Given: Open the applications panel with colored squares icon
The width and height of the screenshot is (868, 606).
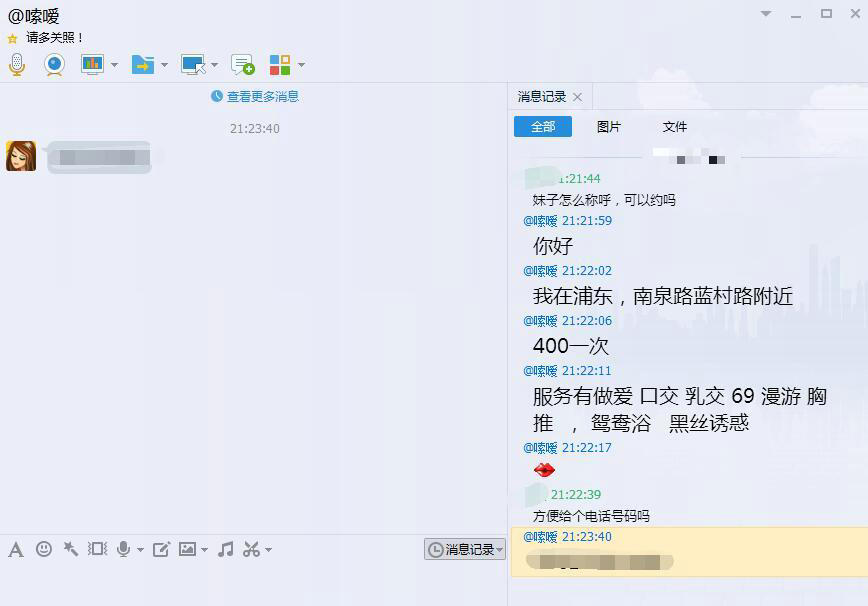Looking at the screenshot, I should 278,64.
